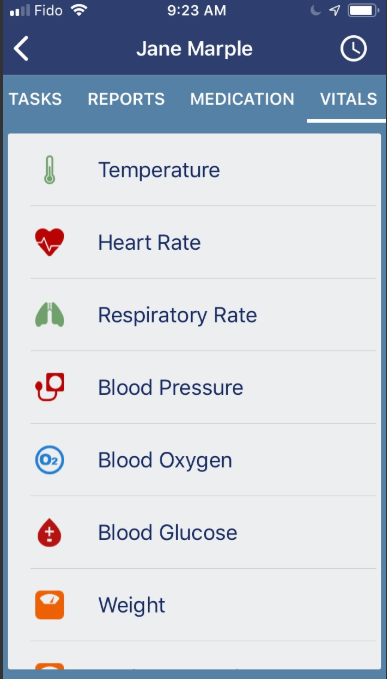Screen dimensions: 387x679
Task: Tap the red heart rate icon
Action: (49, 242)
